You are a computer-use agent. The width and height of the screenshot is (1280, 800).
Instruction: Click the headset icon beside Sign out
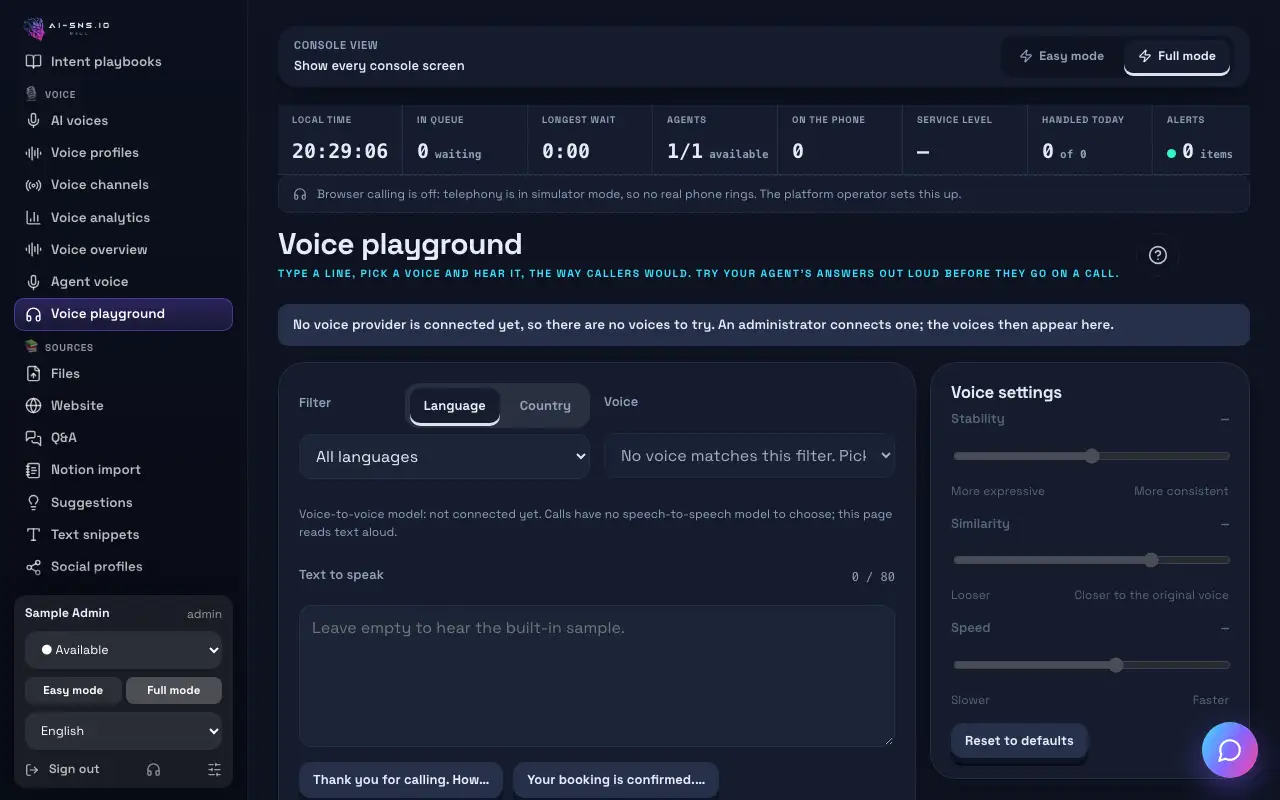point(153,770)
